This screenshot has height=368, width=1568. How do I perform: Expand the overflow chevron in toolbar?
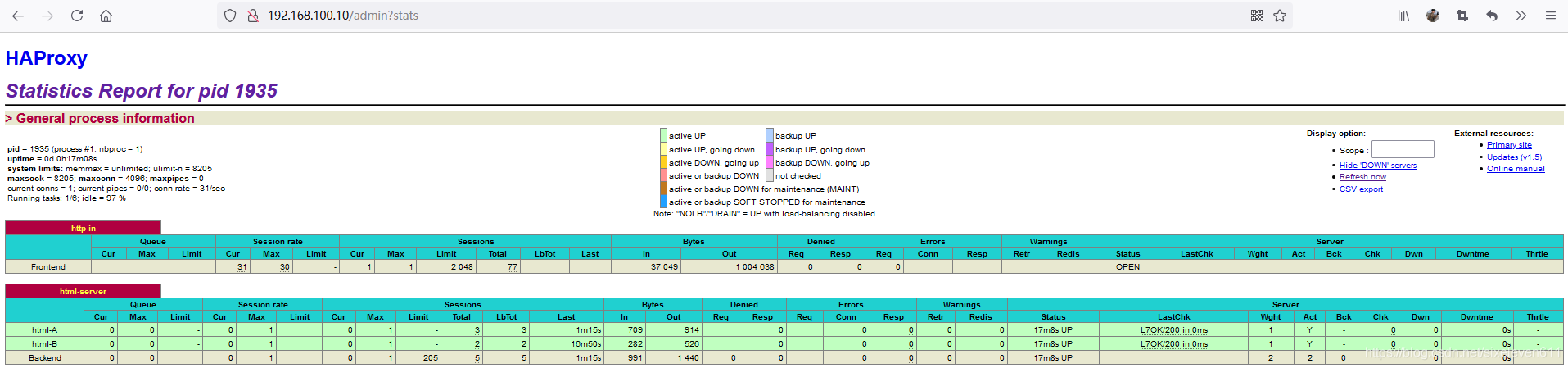[x=1521, y=16]
